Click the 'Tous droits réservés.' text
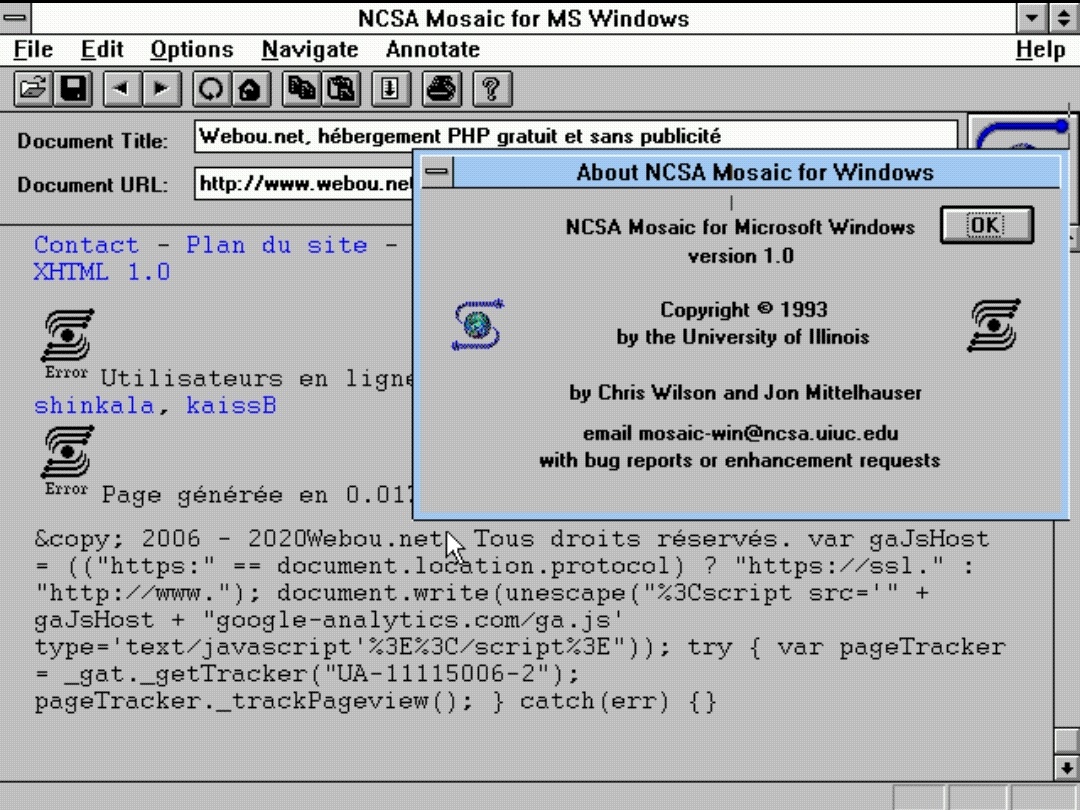 tap(632, 539)
